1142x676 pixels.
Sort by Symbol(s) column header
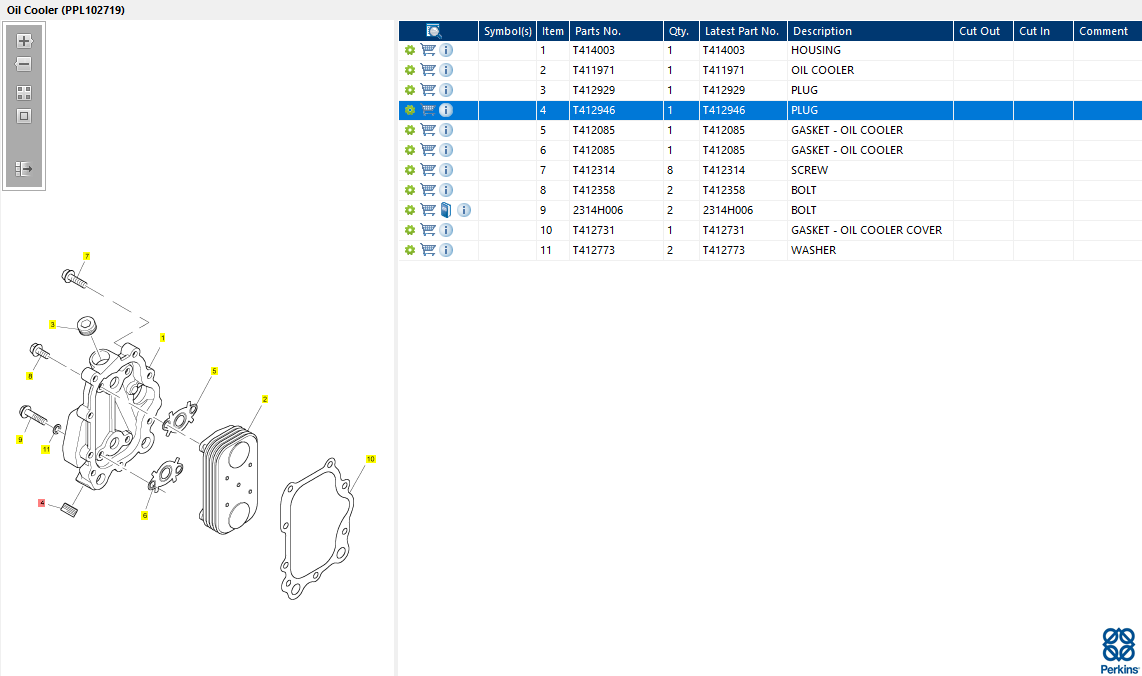508,31
